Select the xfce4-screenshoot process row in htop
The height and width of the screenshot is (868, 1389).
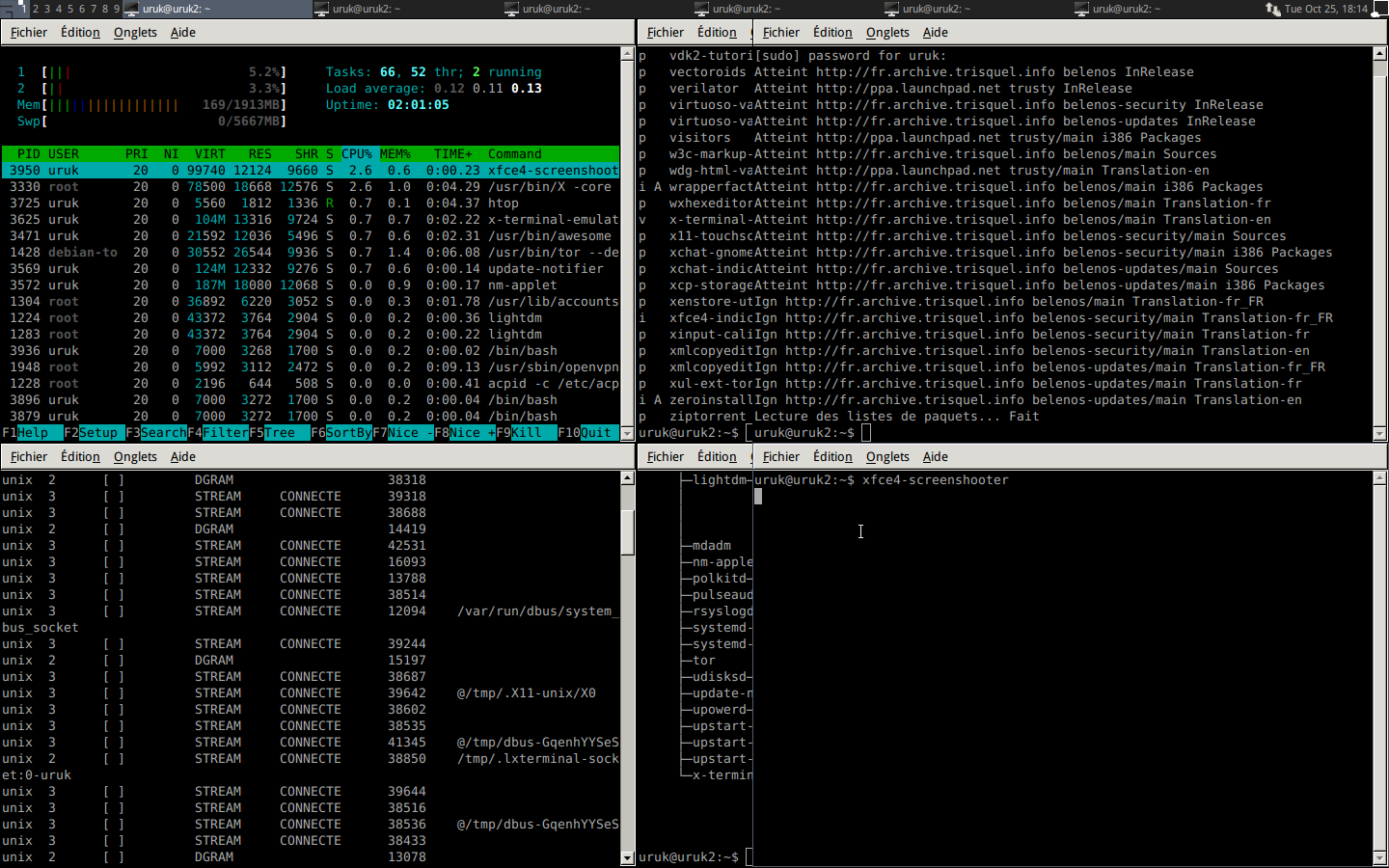click(311, 170)
